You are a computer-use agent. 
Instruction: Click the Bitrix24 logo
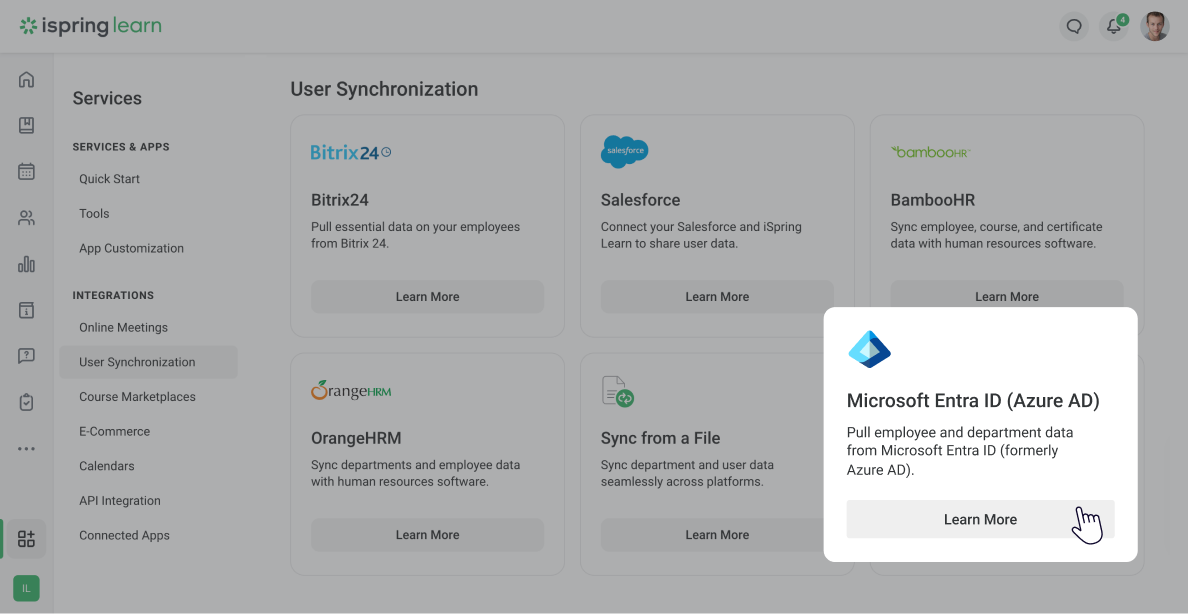click(x=351, y=152)
